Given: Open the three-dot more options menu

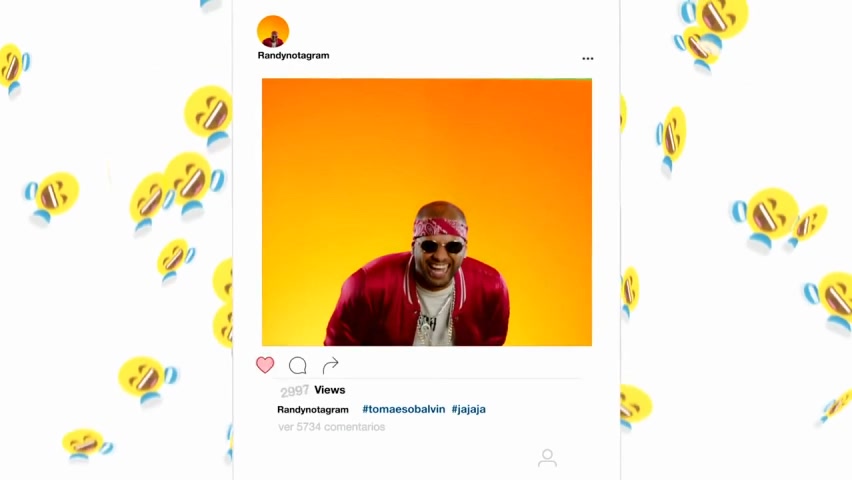Looking at the screenshot, I should 587,58.
